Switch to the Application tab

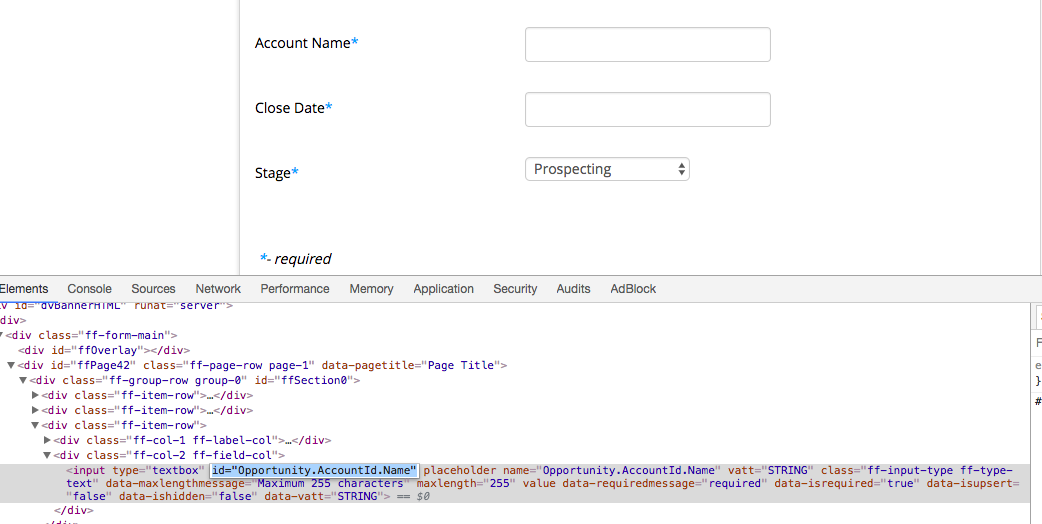tap(443, 289)
